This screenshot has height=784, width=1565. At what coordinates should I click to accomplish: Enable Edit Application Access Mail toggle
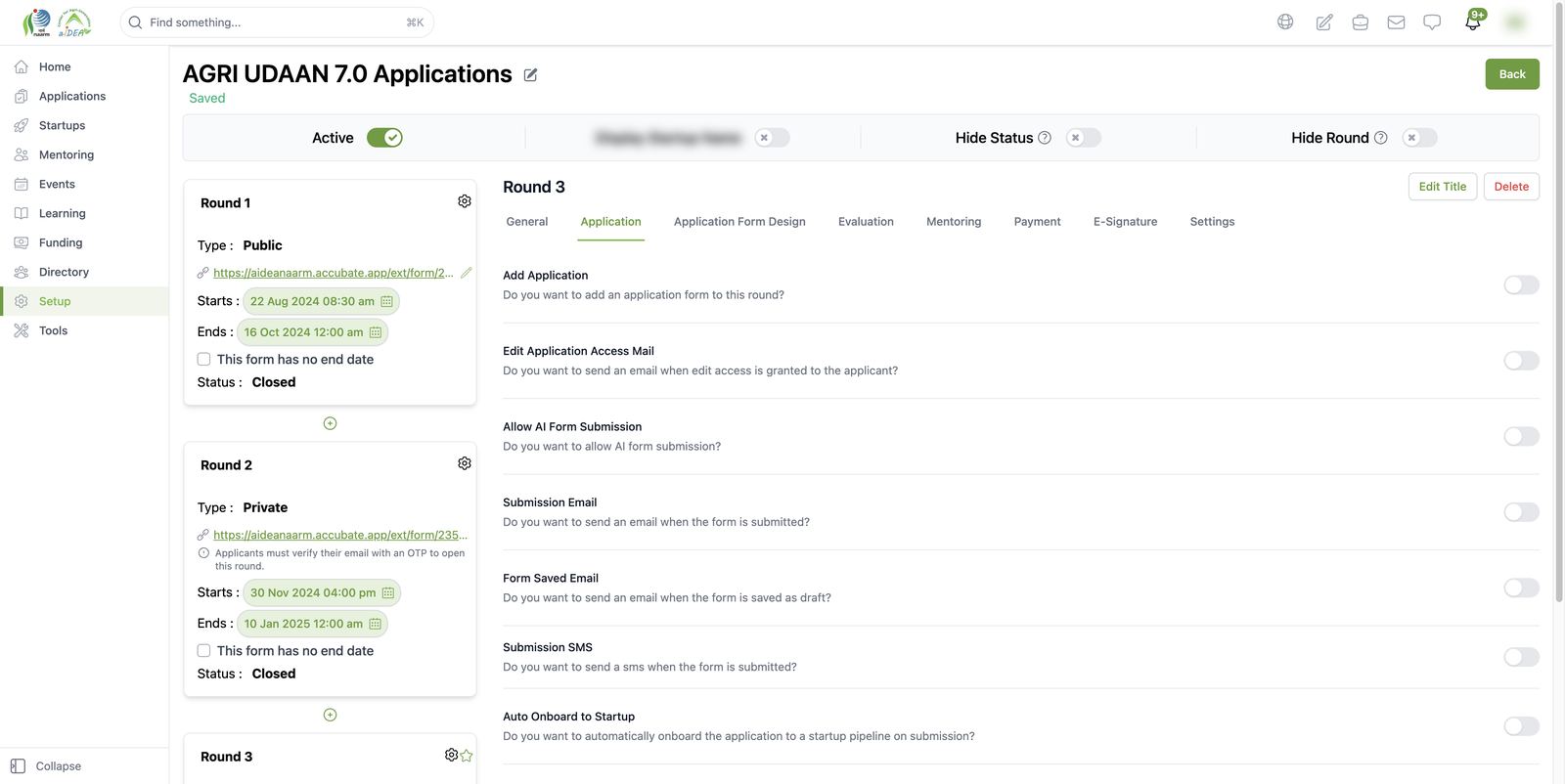coord(1521,361)
